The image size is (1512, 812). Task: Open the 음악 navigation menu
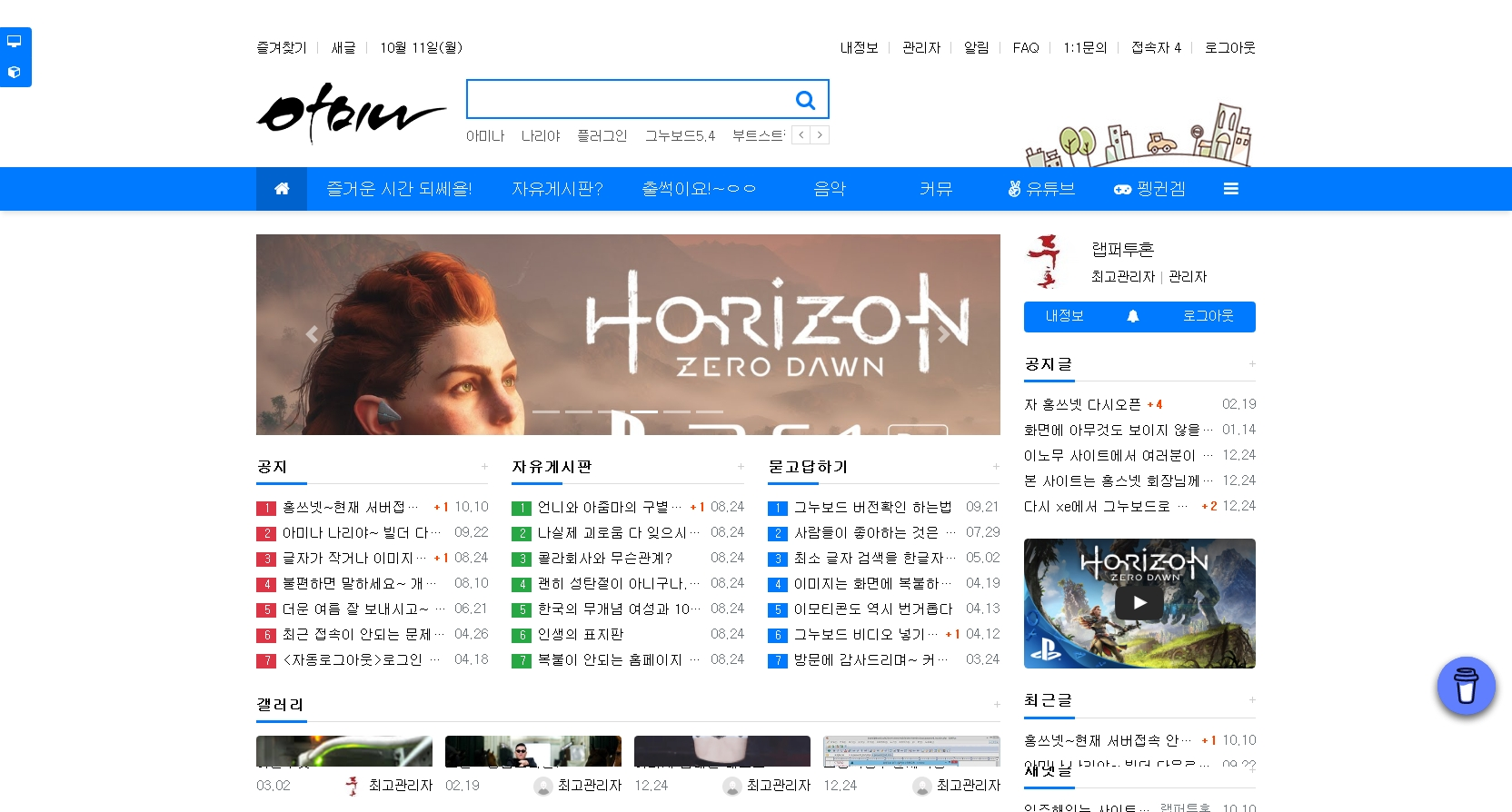(830, 189)
